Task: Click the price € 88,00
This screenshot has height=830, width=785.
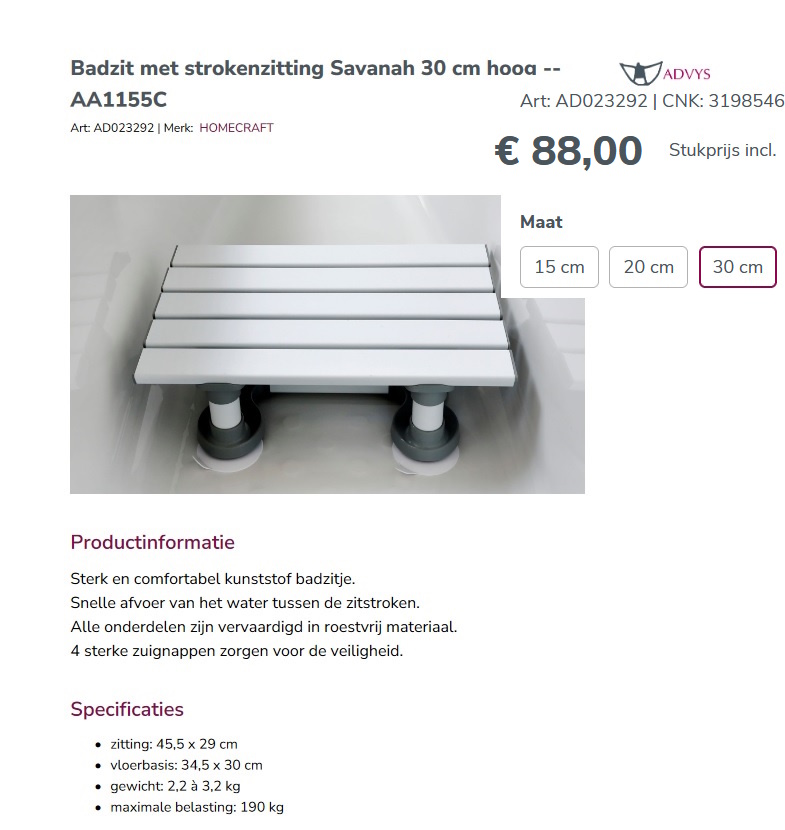Action: coord(570,150)
